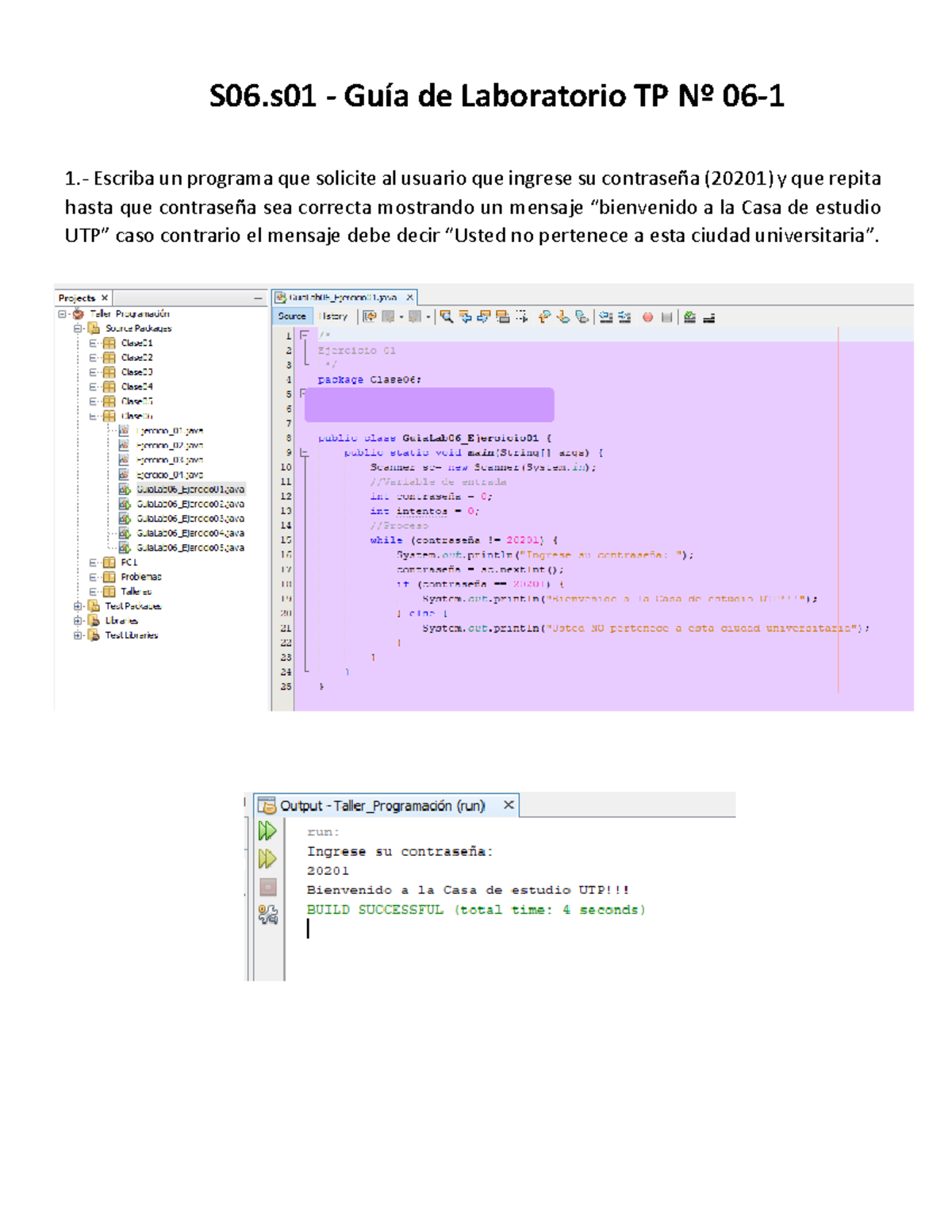Open Output settings wrench icon
The width and height of the screenshot is (952, 1232).
(x=268, y=915)
